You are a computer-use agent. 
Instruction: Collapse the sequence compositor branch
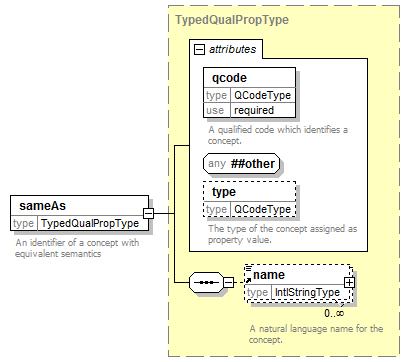[228, 283]
